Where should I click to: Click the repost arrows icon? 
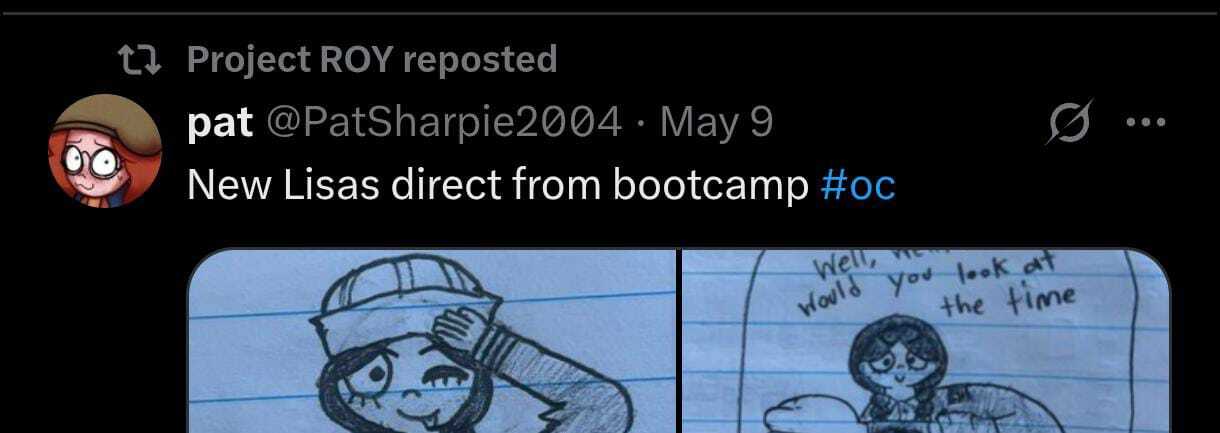coord(138,62)
